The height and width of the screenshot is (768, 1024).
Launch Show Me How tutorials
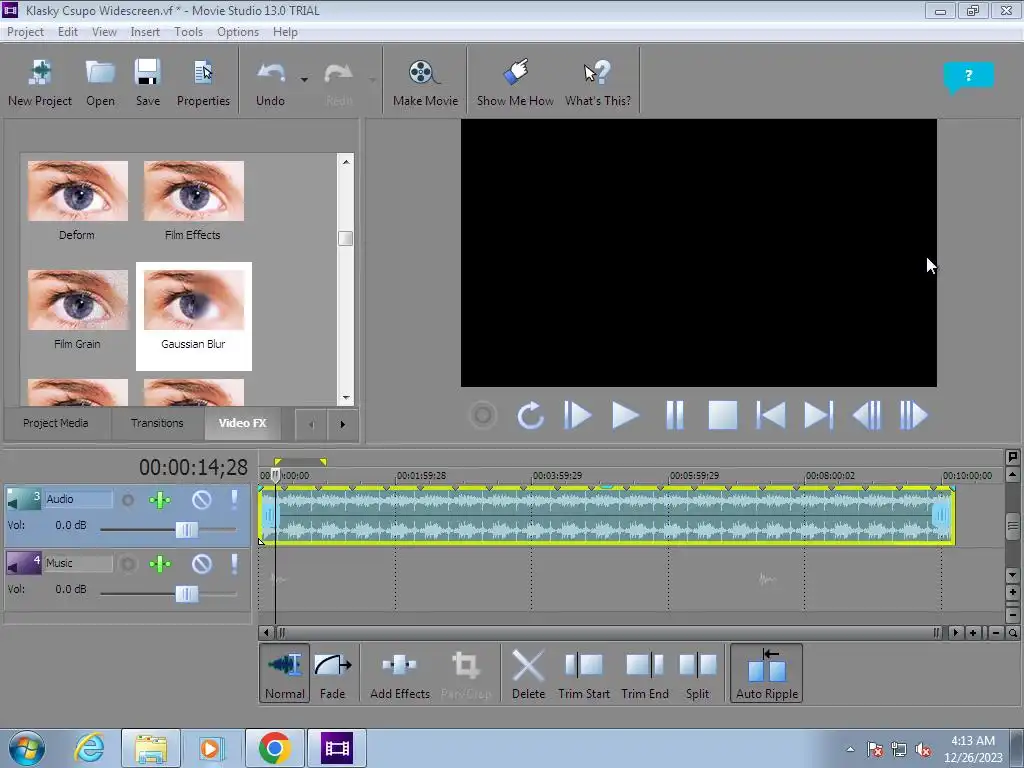click(515, 83)
